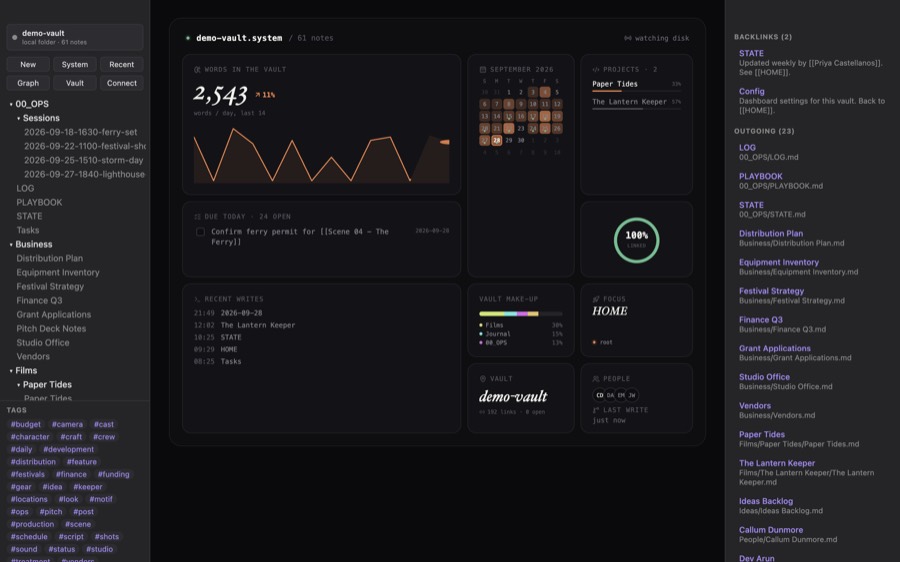Click the people icon in the People card
Image resolution: width=900 pixels, height=562 pixels.
coord(596,379)
